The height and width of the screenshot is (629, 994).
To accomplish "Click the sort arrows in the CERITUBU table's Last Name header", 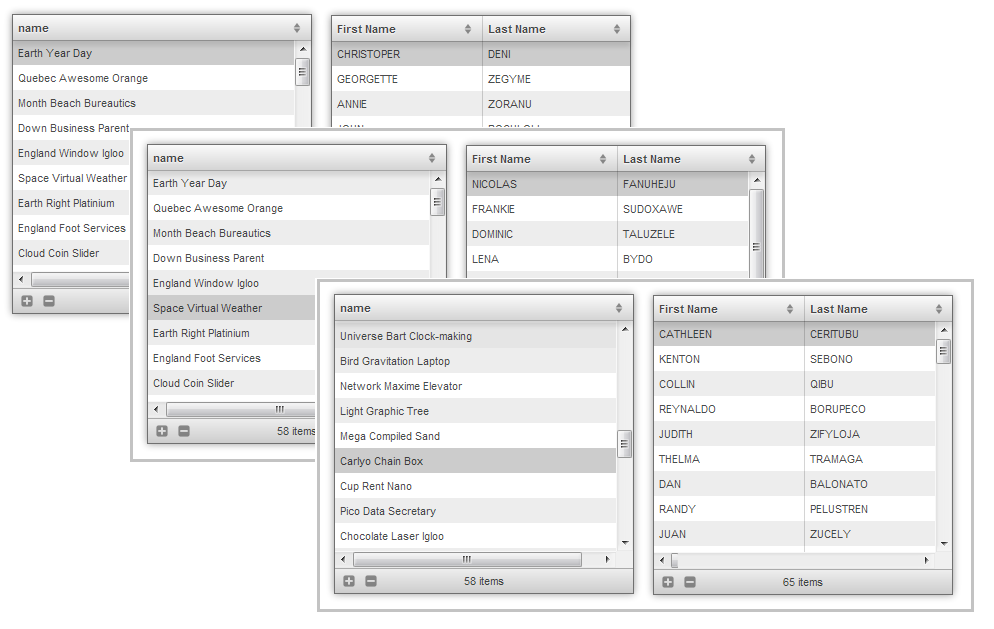I will pyautogui.click(x=939, y=309).
